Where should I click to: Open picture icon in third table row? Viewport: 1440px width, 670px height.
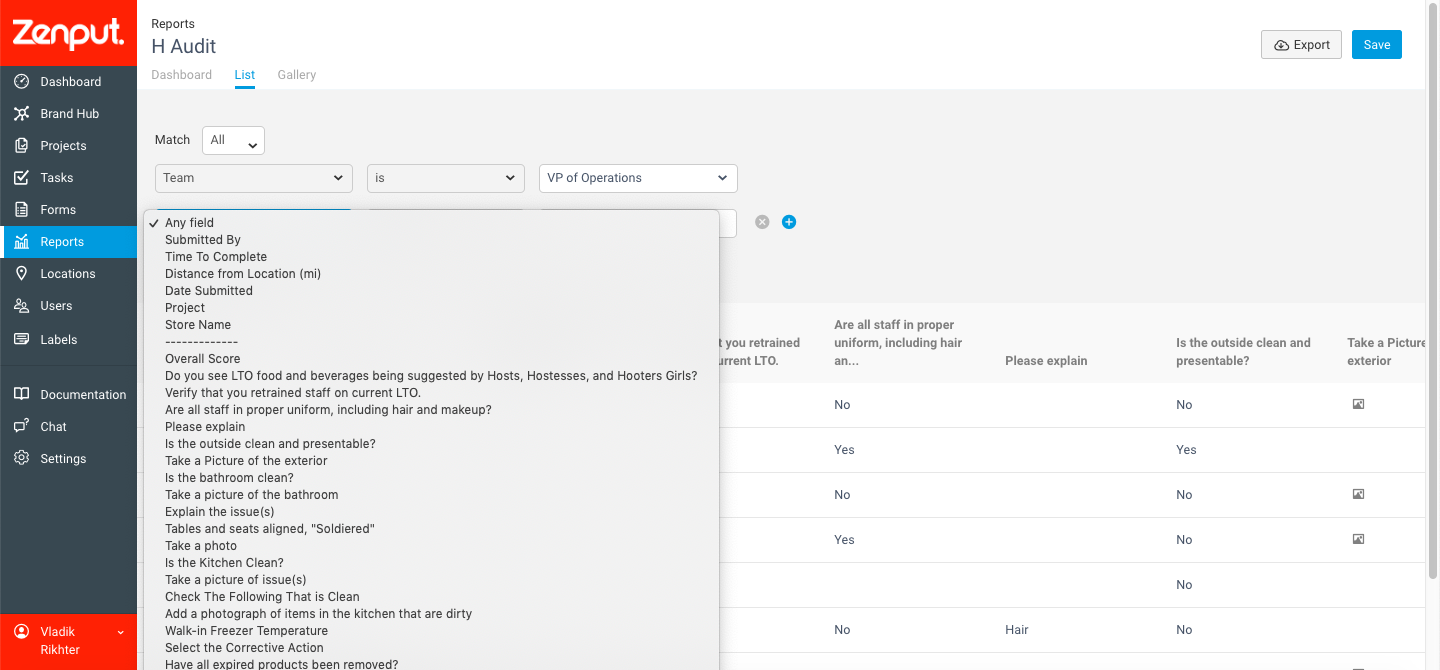tap(1358, 494)
